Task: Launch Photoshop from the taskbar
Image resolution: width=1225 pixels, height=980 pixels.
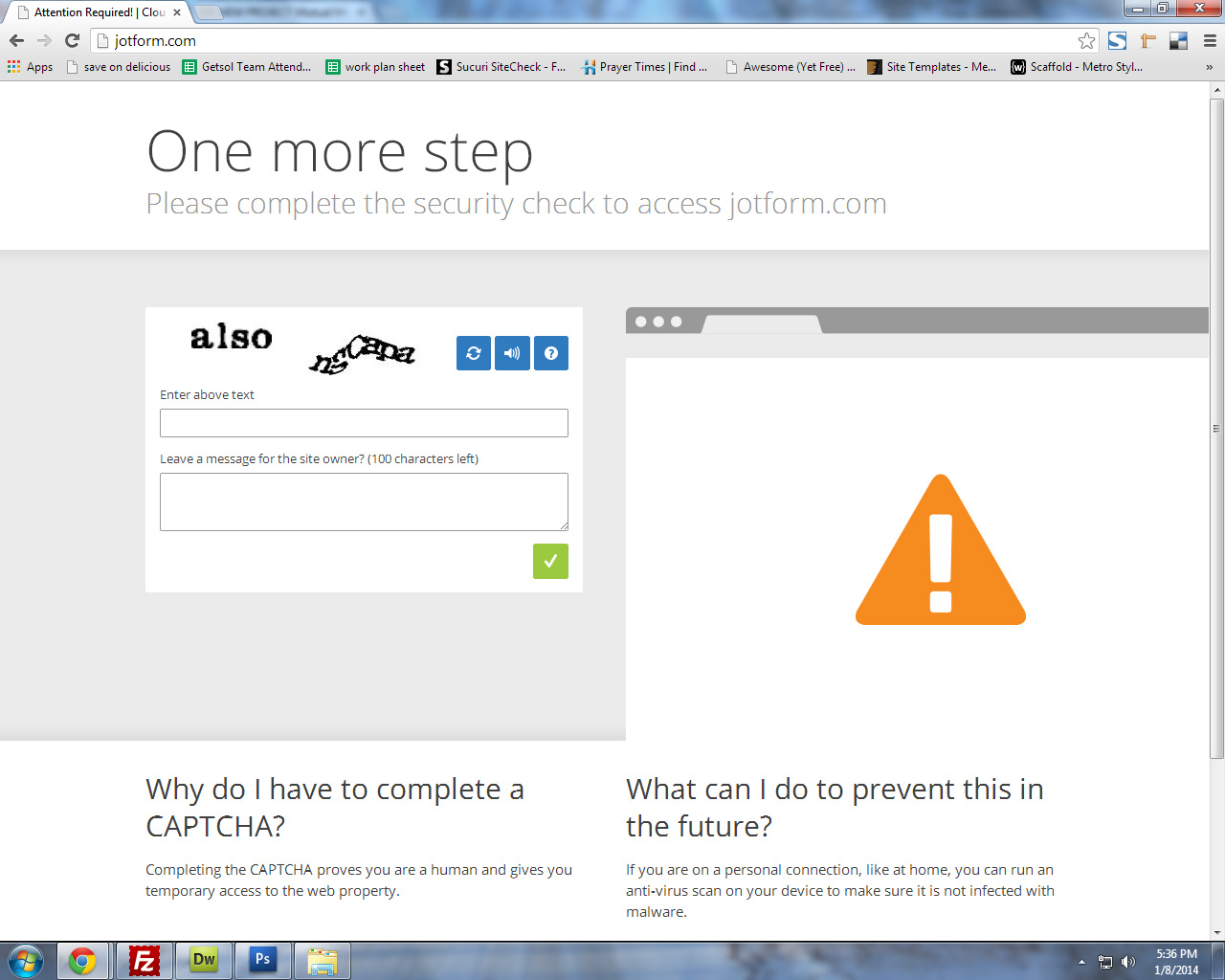Action: pyautogui.click(x=262, y=961)
